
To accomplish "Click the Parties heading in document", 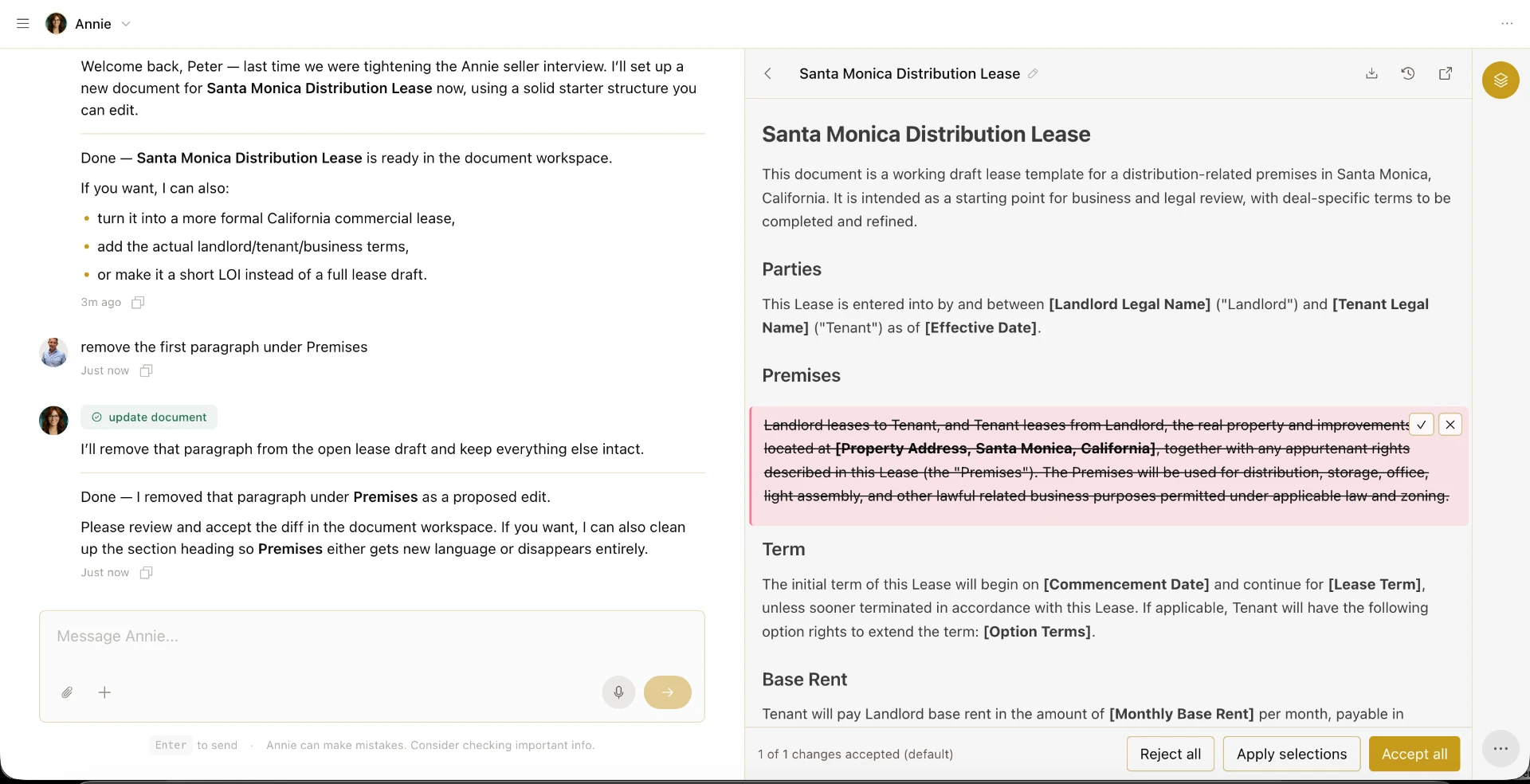I will point(791,269).
